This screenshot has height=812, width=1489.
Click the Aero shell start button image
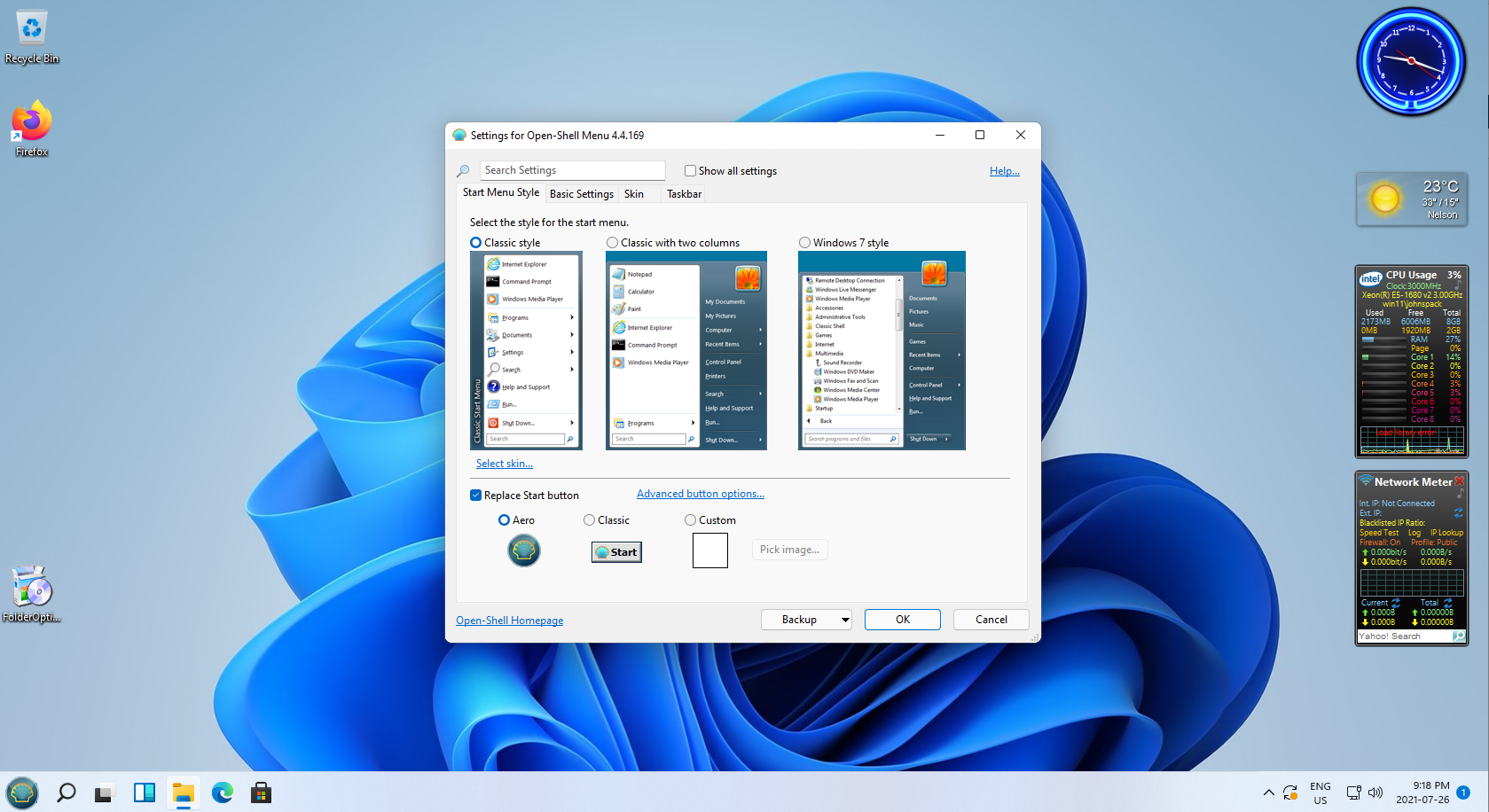(x=524, y=550)
